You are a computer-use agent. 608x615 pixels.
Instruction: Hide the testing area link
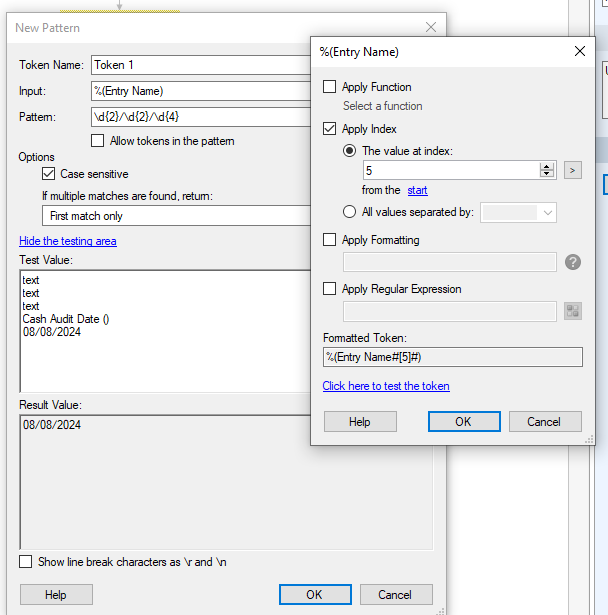(67, 241)
